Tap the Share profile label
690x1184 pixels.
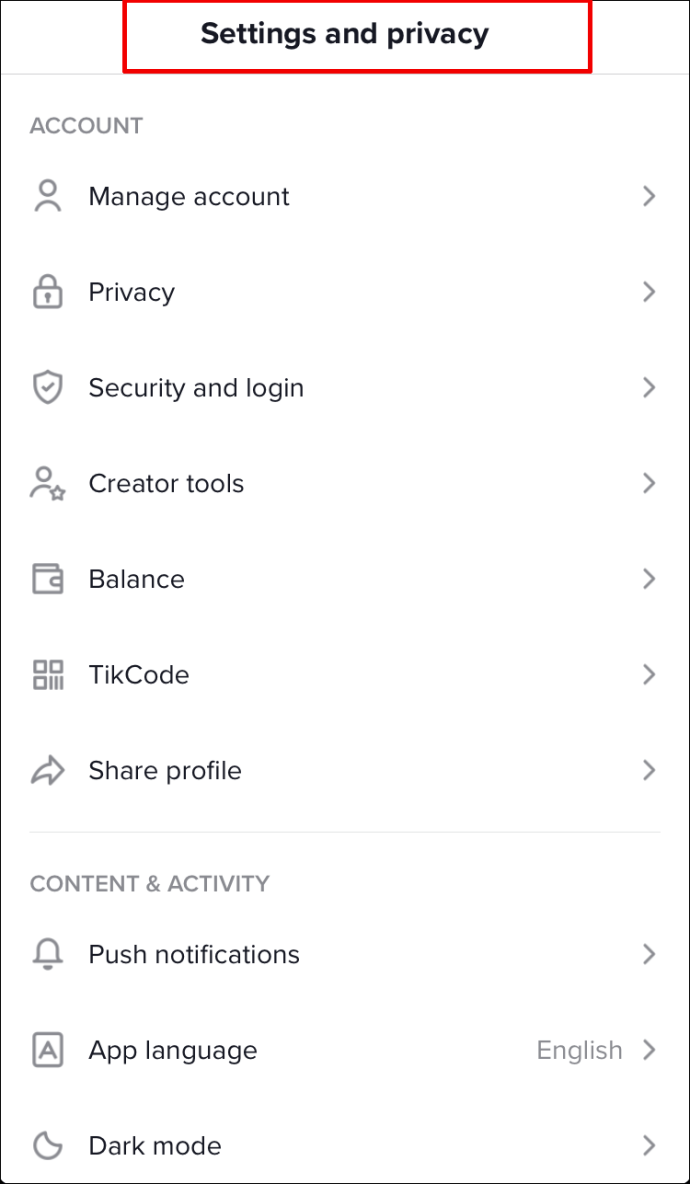coord(165,771)
